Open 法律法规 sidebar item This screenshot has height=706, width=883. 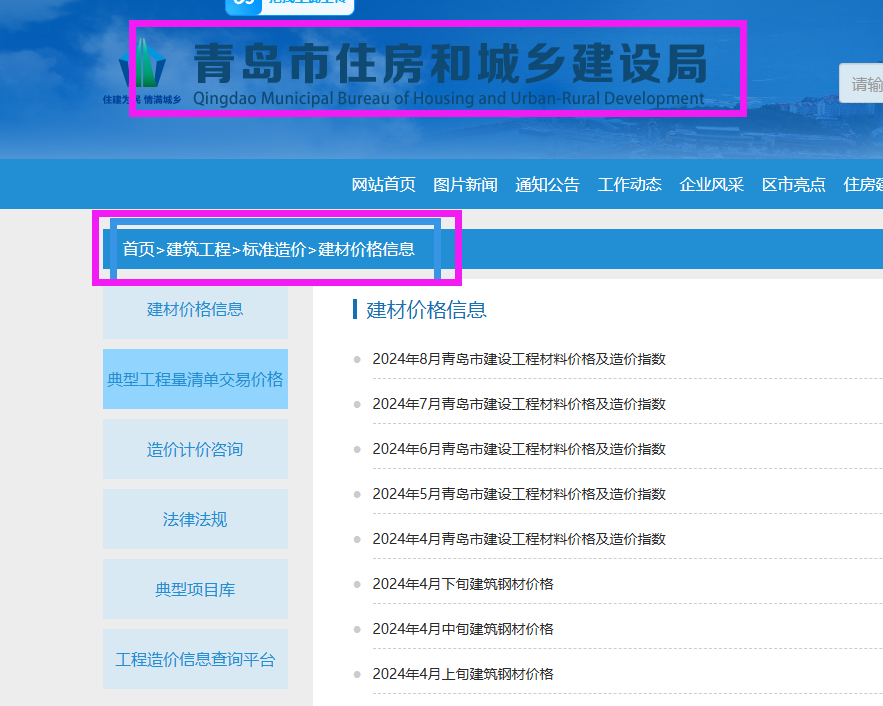click(195, 519)
